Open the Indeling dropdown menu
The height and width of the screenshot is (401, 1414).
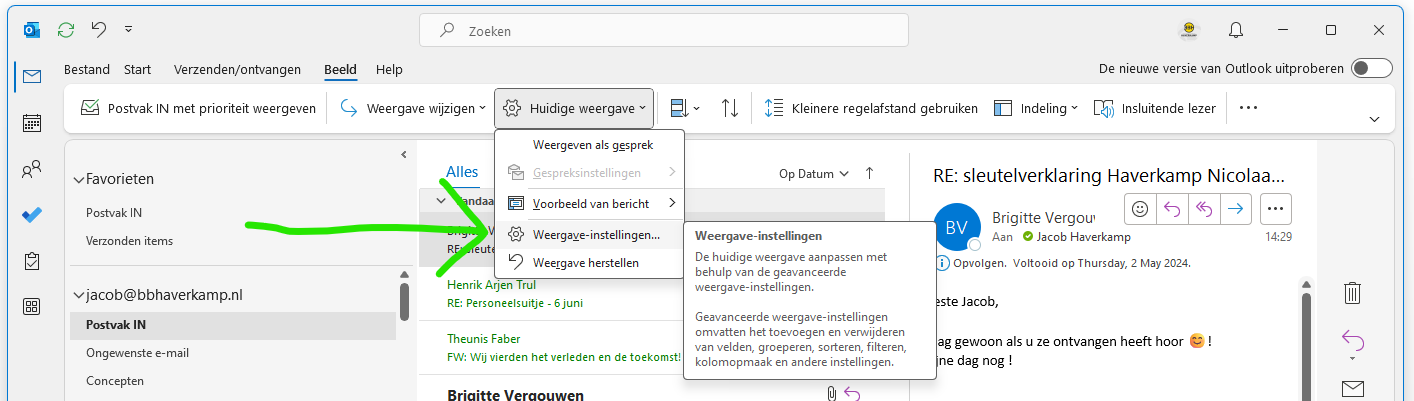(1036, 108)
